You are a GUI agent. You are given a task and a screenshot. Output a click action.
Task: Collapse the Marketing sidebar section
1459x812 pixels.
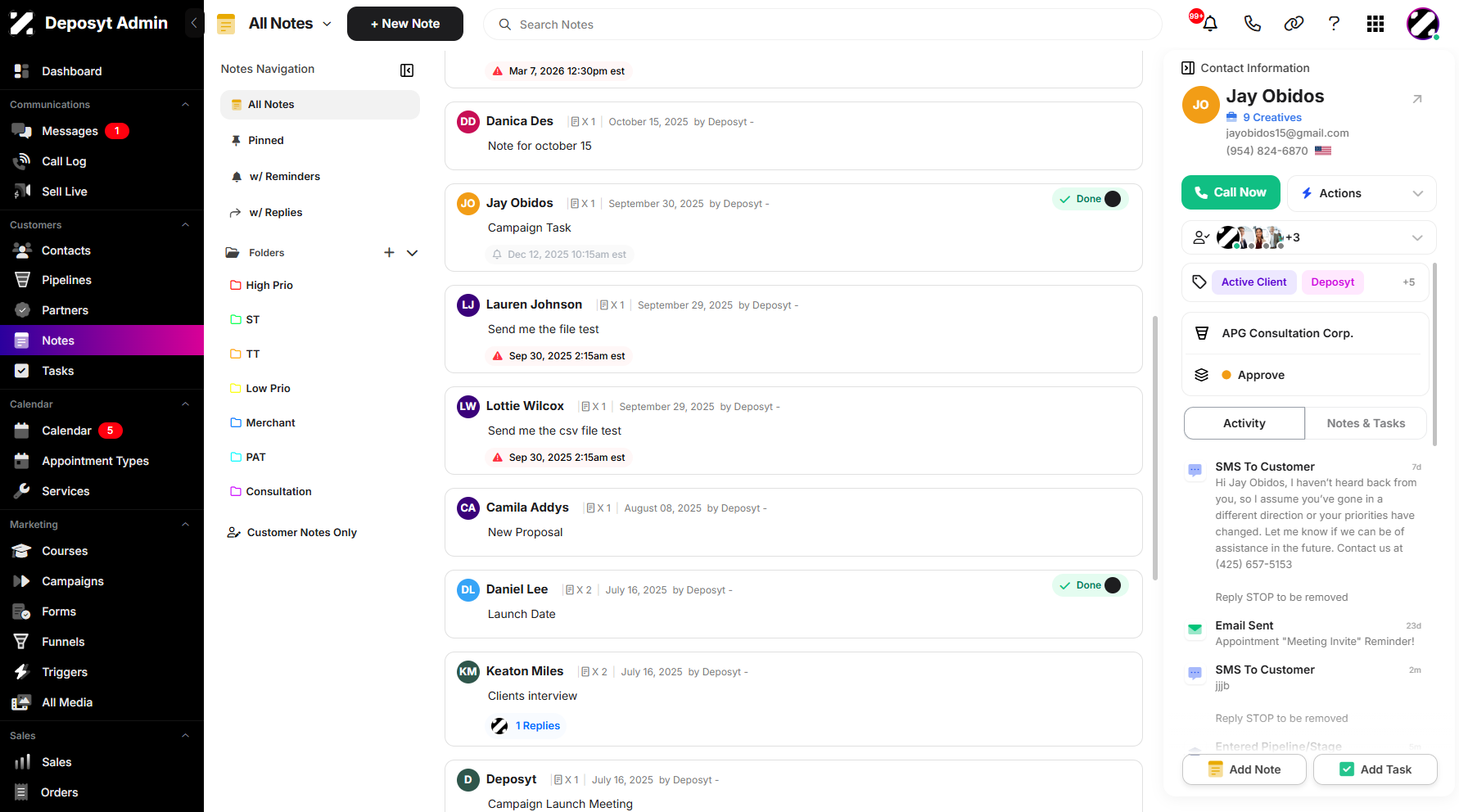[185, 525]
